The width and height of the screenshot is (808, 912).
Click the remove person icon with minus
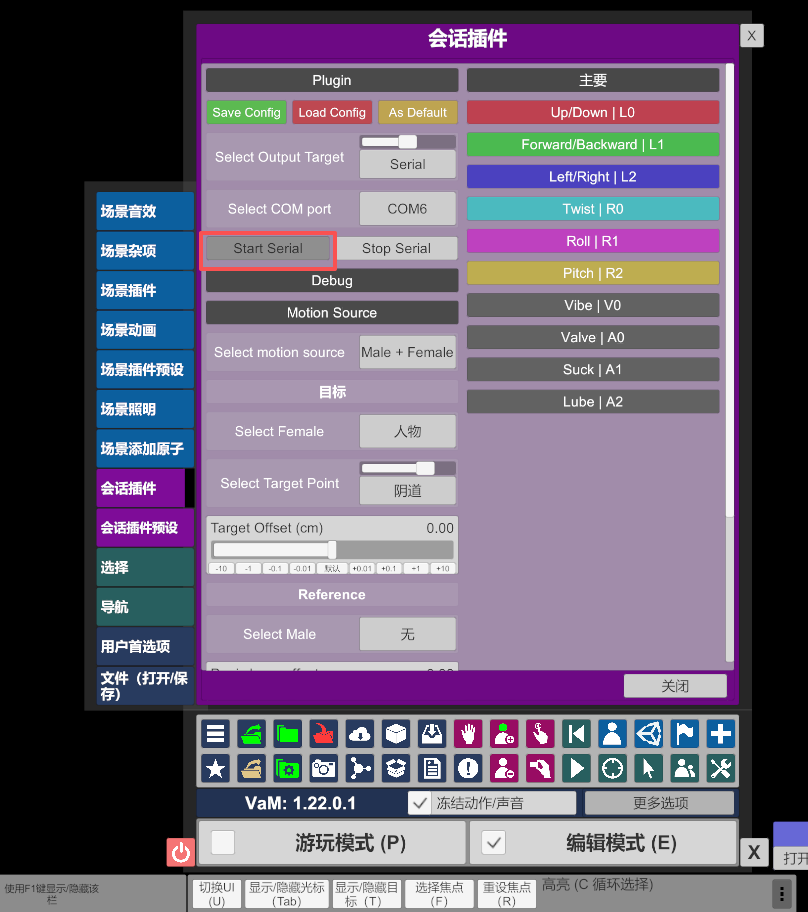tap(504, 768)
